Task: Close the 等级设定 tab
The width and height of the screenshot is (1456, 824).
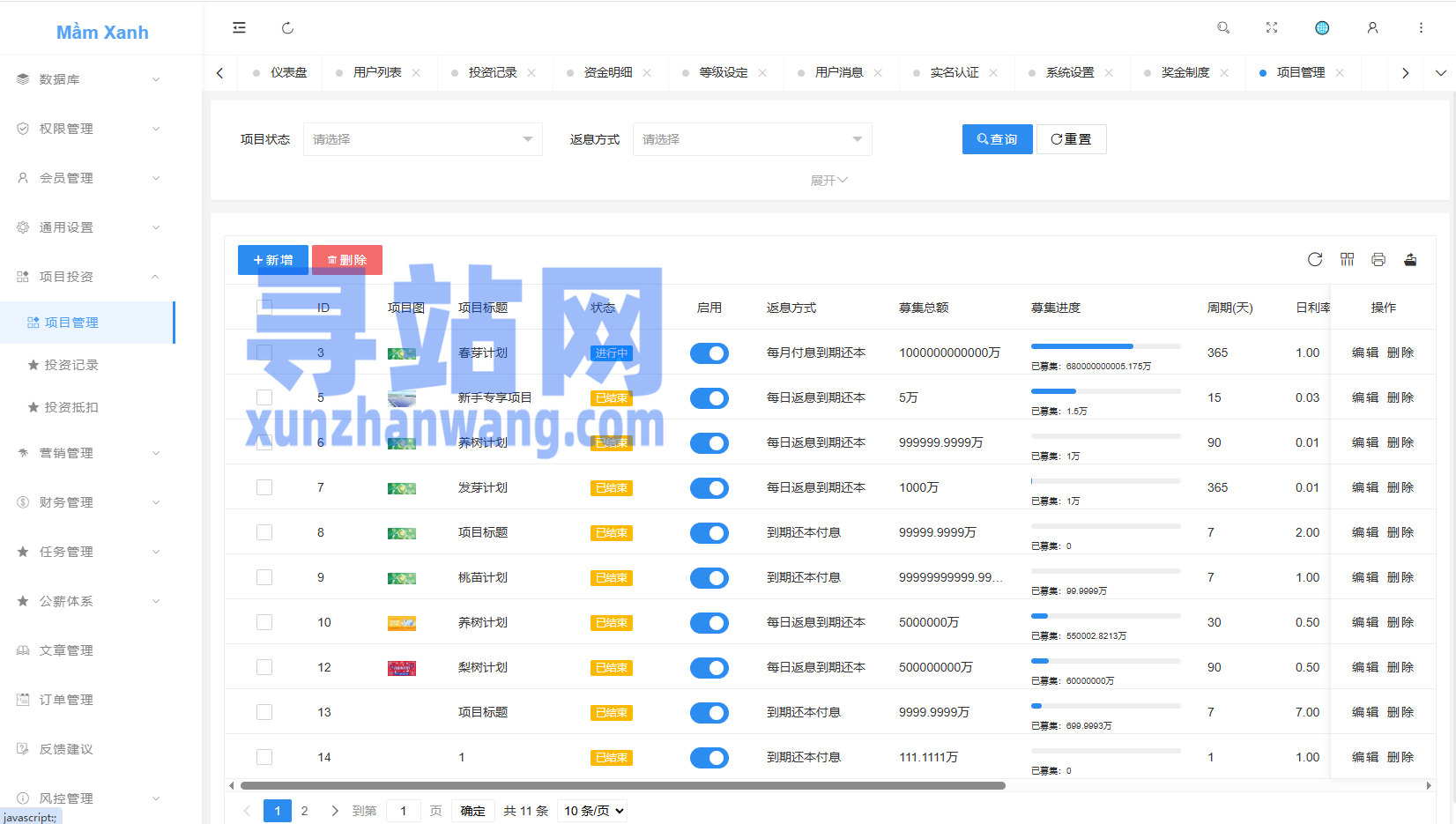Action: click(762, 72)
